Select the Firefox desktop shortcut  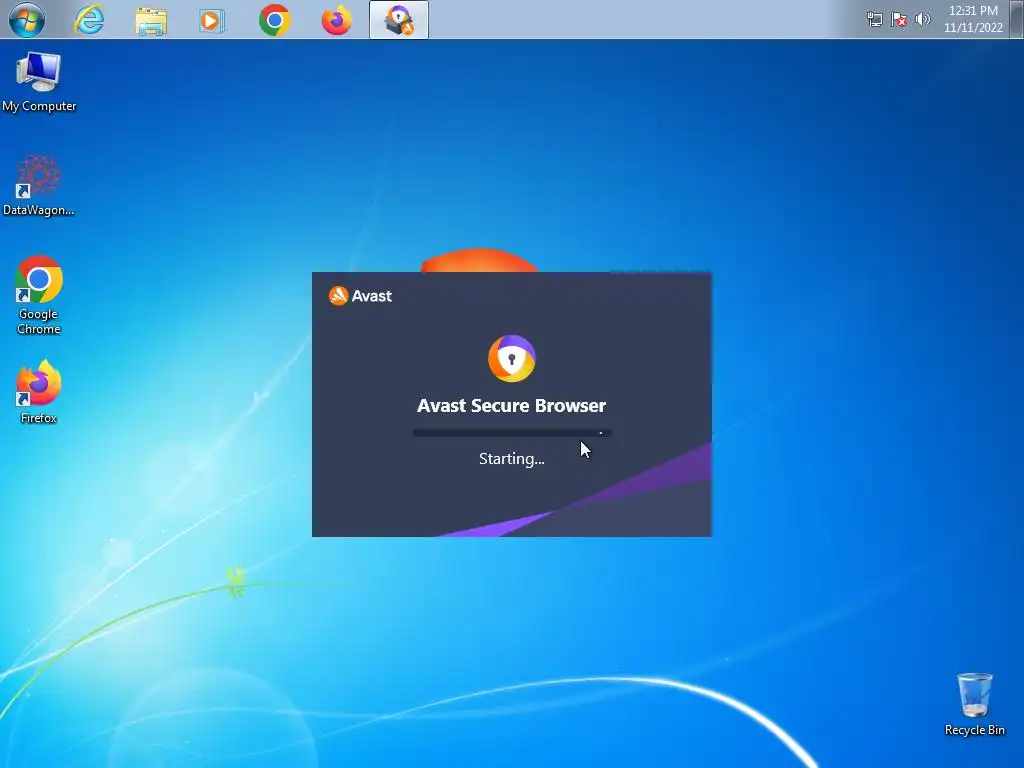39,392
